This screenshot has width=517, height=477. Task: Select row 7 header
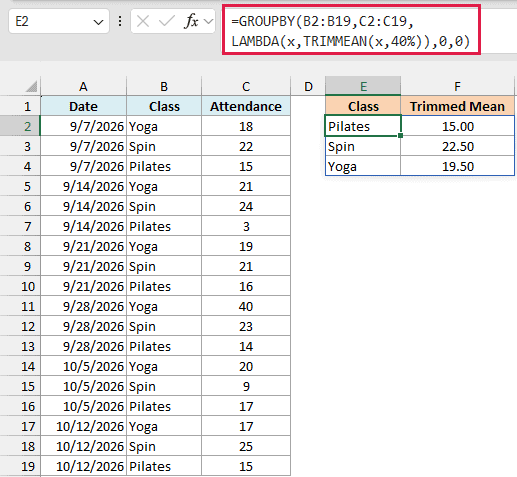coord(20,226)
